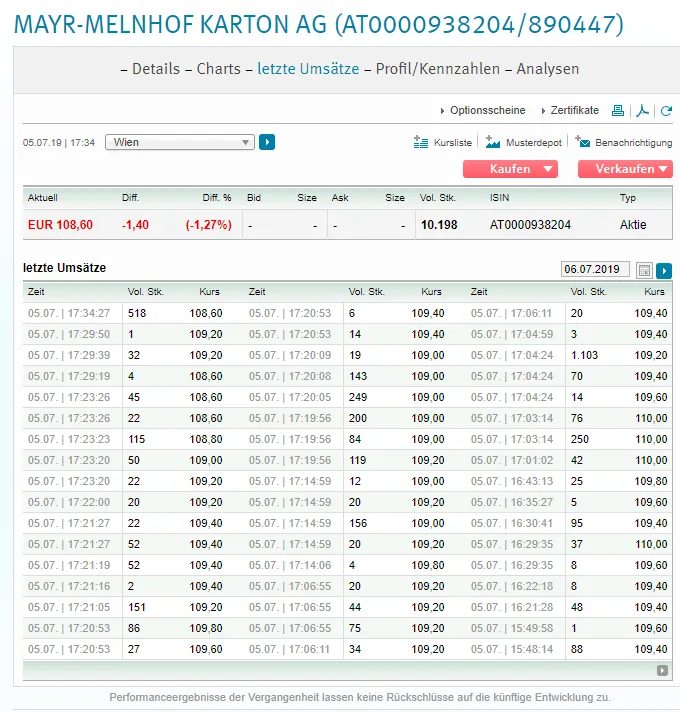The height and width of the screenshot is (712, 680).
Task: Click ISIN value AT0000938204 in quote row
Action: pos(530,225)
